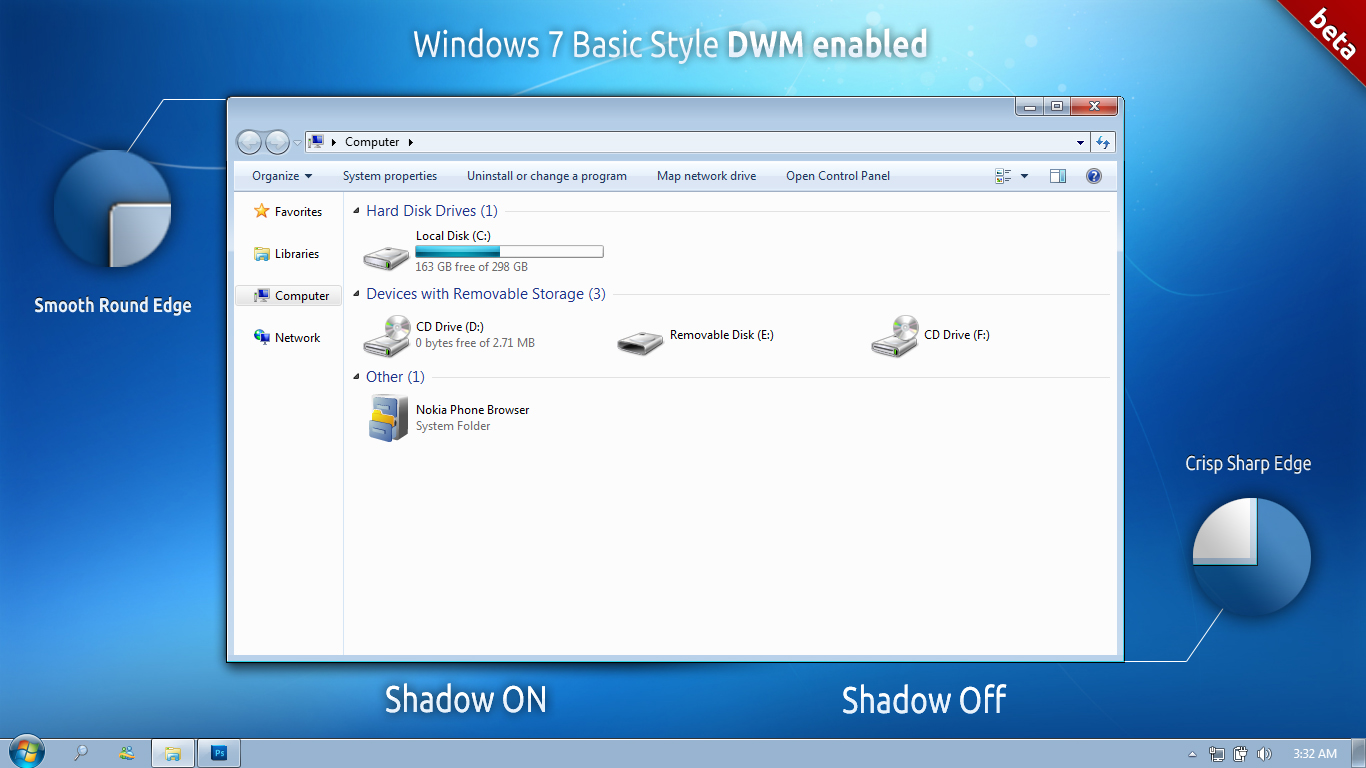1366x768 pixels.
Task: Click the computer icon in the address bar
Action: (316, 142)
